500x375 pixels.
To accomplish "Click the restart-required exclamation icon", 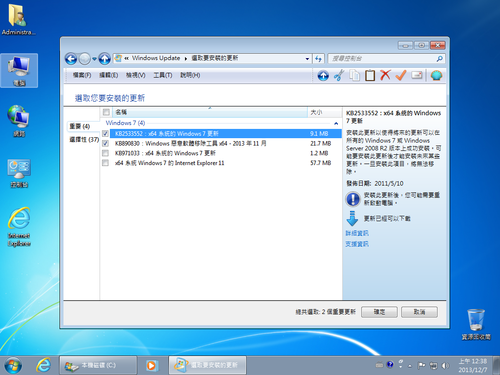I will 353,199.
